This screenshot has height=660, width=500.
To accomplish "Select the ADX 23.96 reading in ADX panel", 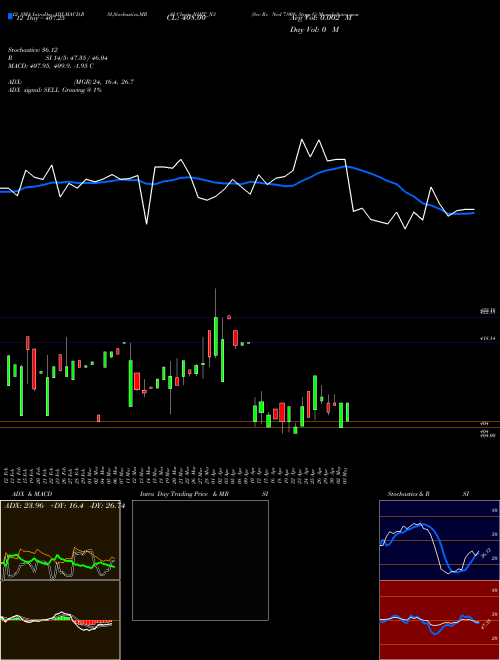I will pyautogui.click(x=24, y=506).
